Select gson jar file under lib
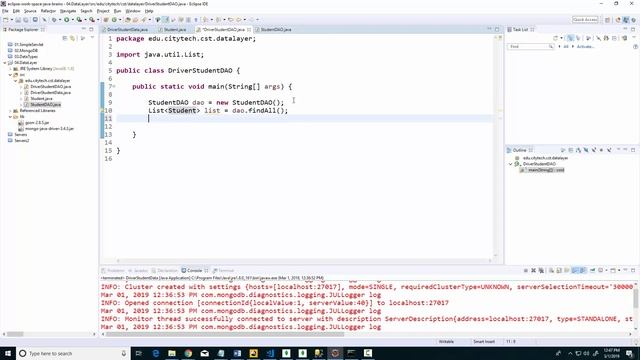 (37, 122)
